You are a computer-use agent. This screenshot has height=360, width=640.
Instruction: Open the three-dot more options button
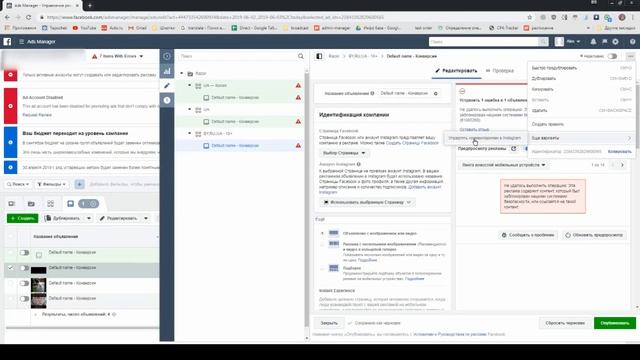point(631,56)
